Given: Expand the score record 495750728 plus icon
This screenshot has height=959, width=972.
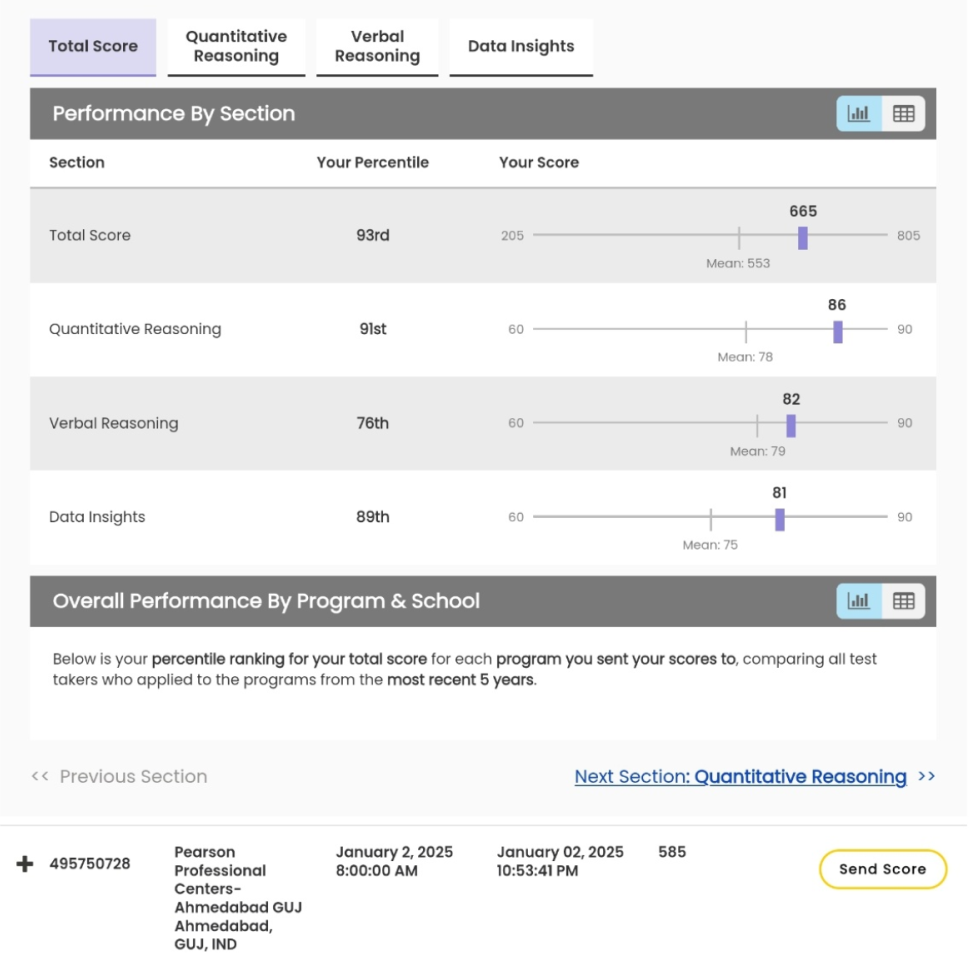Looking at the screenshot, I should point(25,864).
